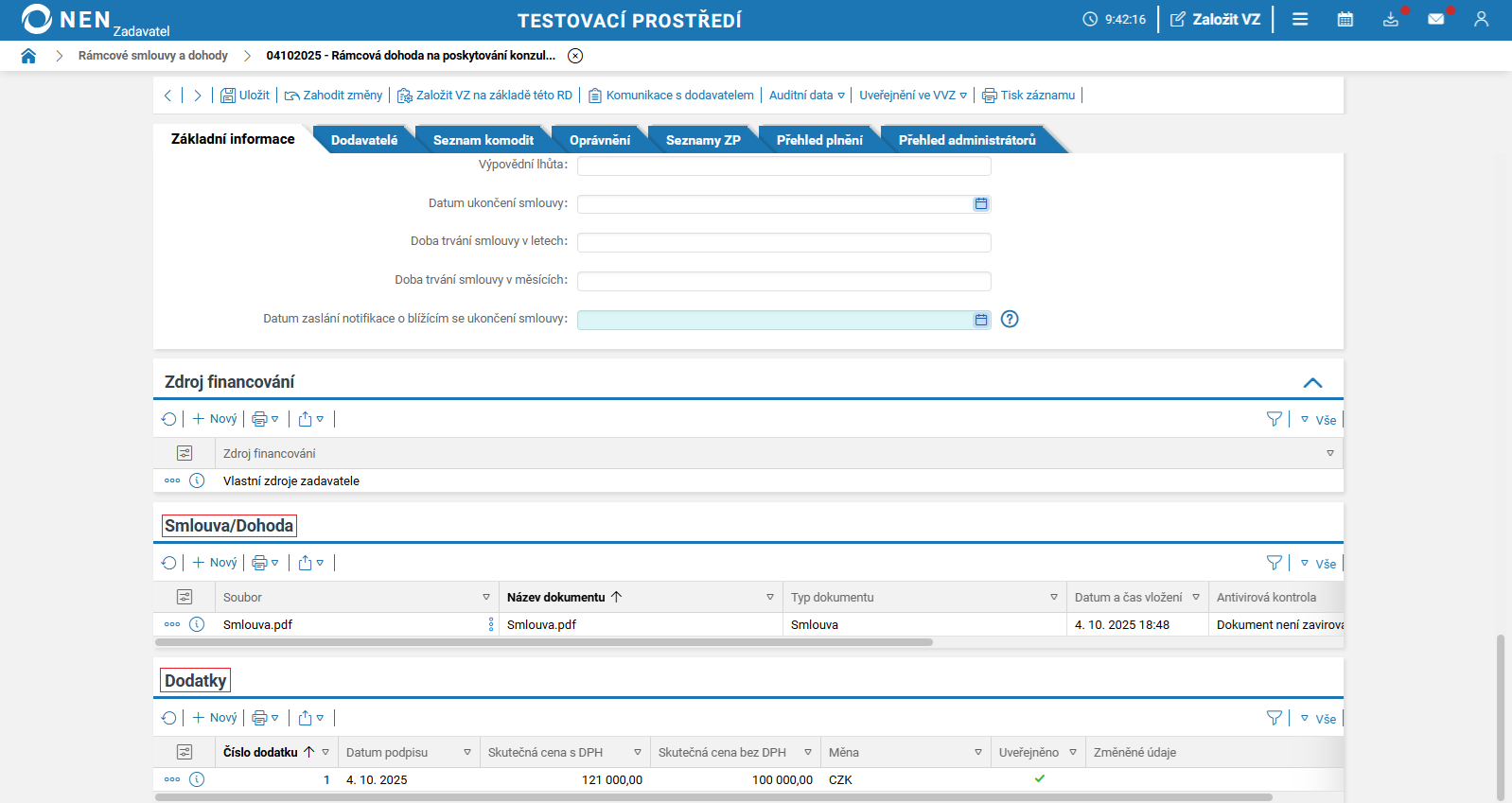The height and width of the screenshot is (803, 1512).
Task: Open column settings for Smlouva/Dohoda table
Action: tap(185, 598)
